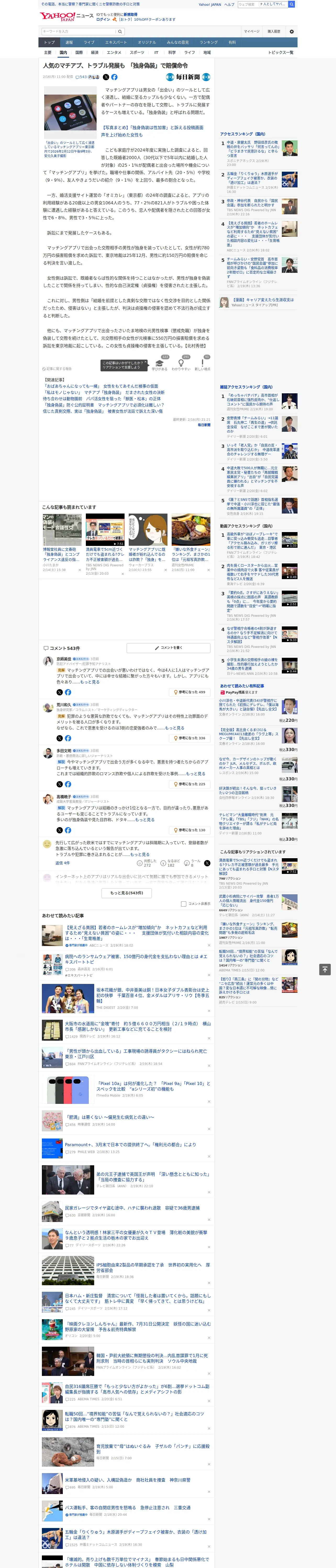Screen dimensions: 336x1568
Task: Open the トップ navigation tab
Action: 49,42
